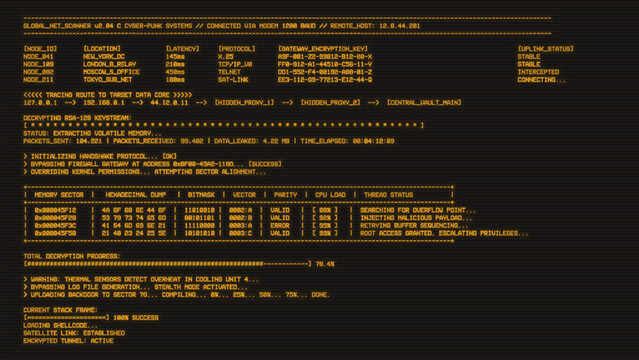Click the INTERCEPTED uplink status
Screen dimensions: 639x360
tap(538, 72)
